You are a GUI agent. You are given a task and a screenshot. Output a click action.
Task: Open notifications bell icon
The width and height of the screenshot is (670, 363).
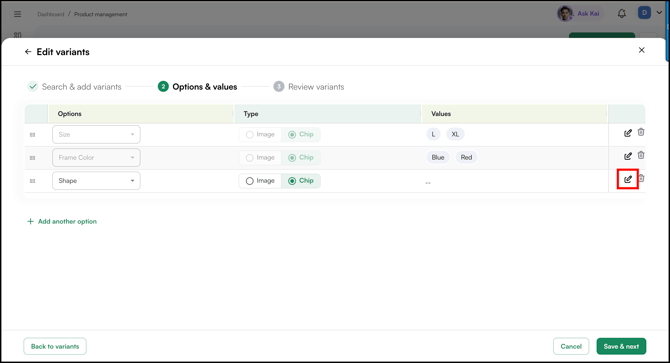[x=622, y=14]
